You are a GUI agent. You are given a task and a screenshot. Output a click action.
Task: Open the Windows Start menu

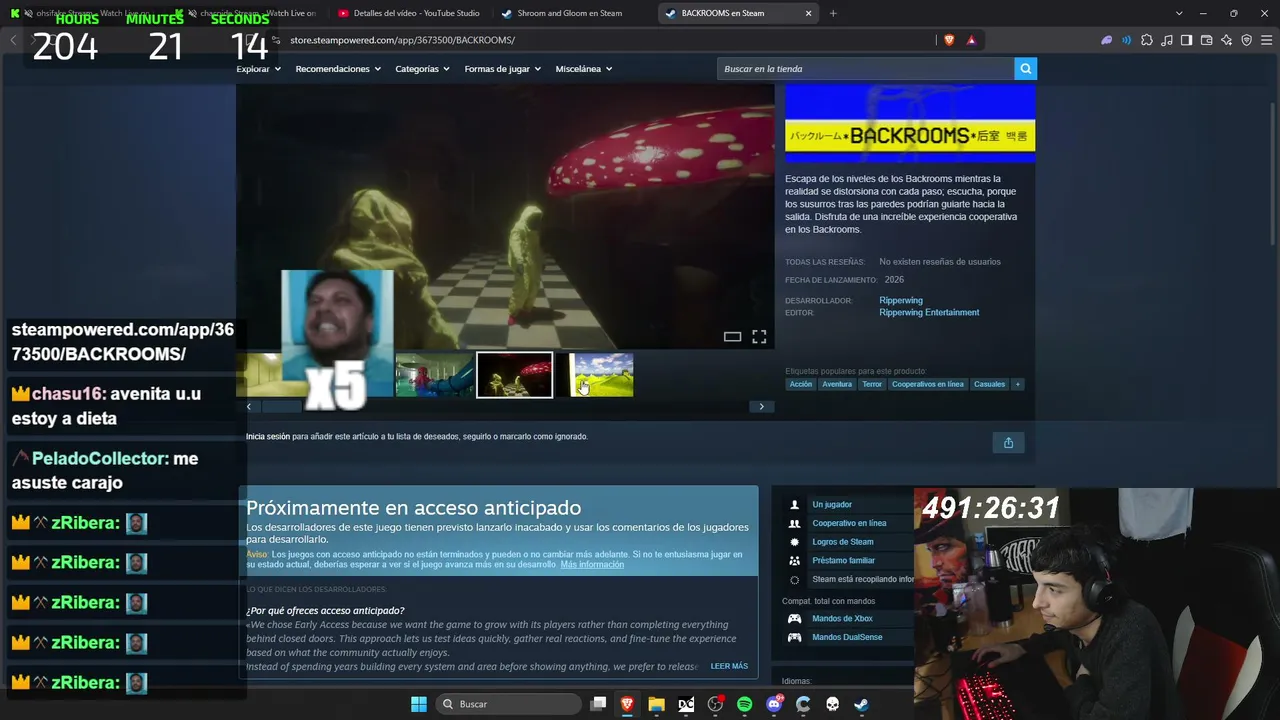pyautogui.click(x=419, y=704)
